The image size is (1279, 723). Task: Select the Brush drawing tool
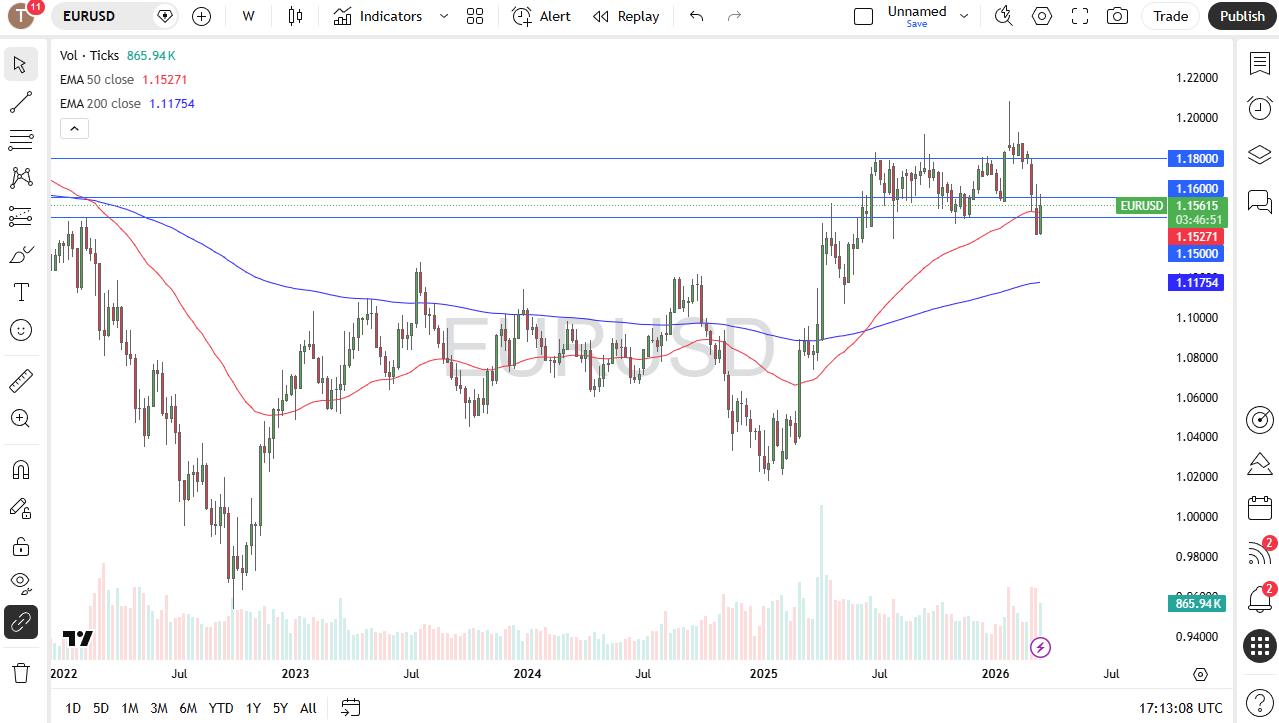tap(20, 253)
